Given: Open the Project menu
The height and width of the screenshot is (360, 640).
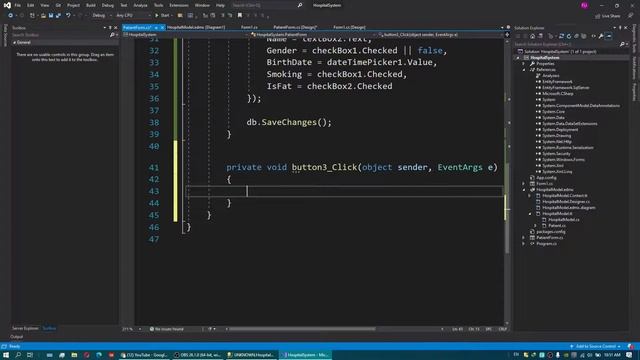Looking at the screenshot, I should tap(73, 5).
